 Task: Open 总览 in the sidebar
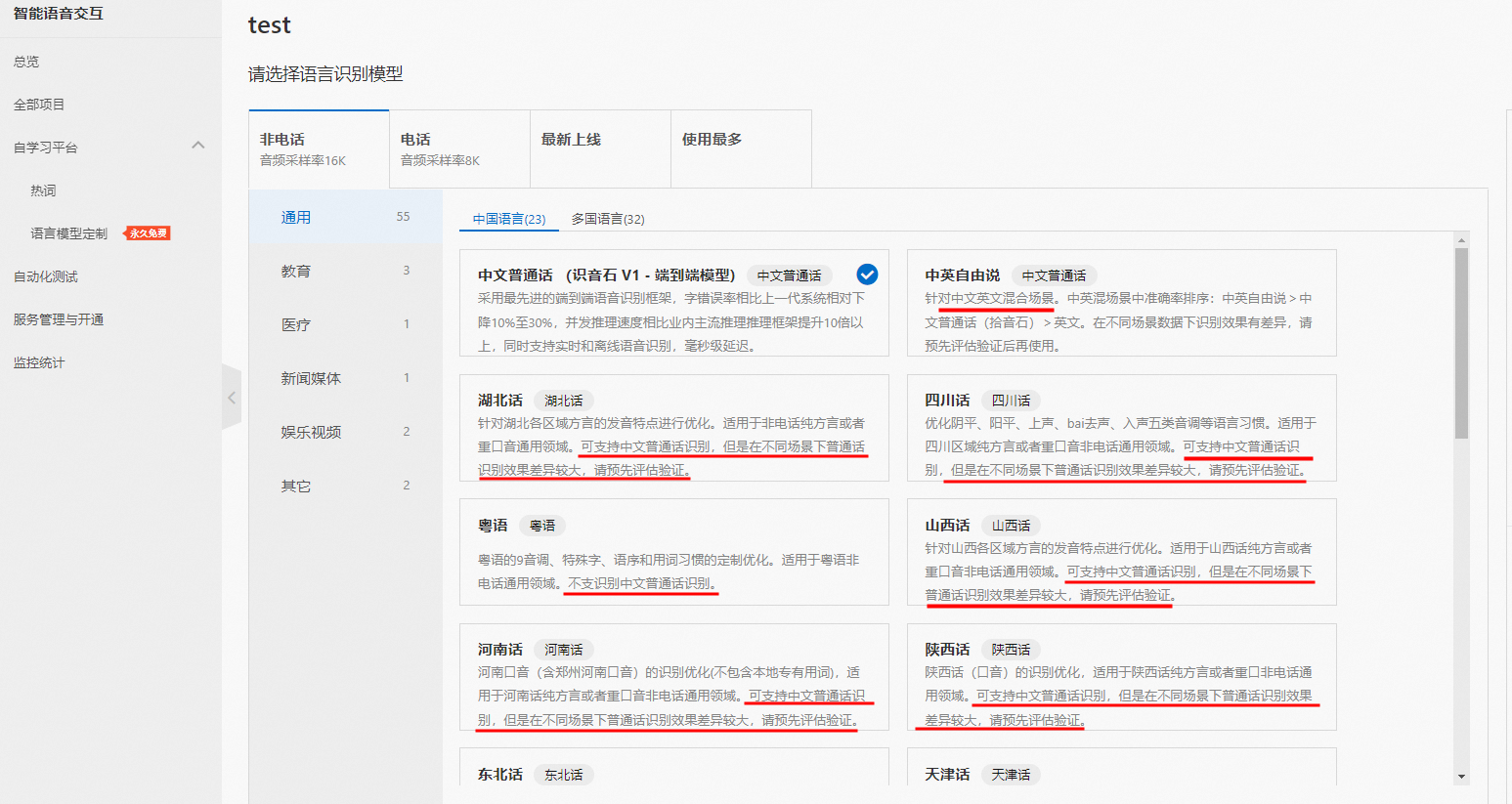(x=26, y=62)
